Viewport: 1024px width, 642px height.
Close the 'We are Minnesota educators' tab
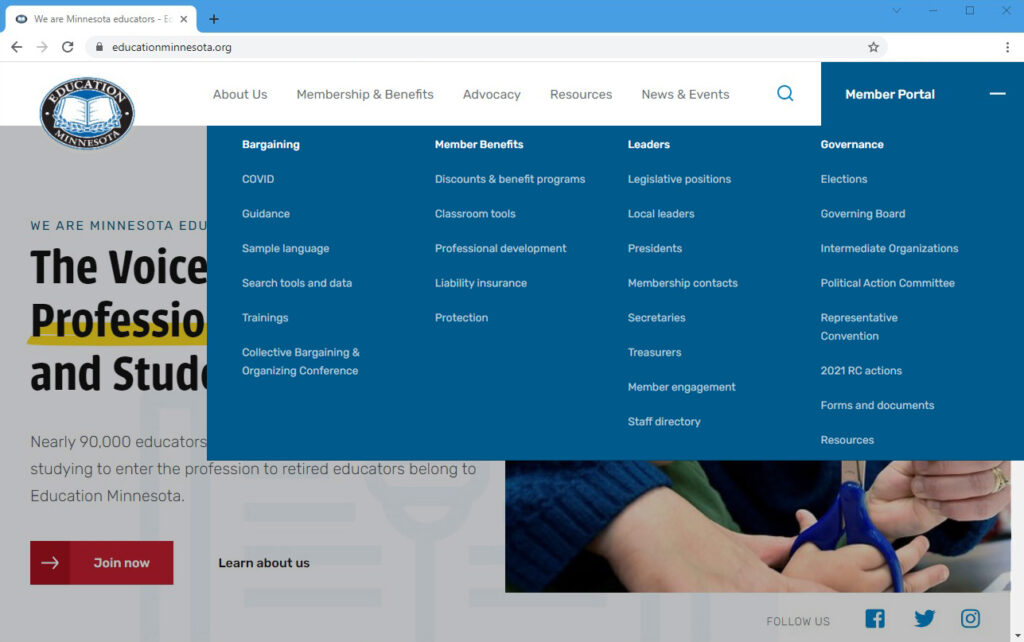point(184,19)
